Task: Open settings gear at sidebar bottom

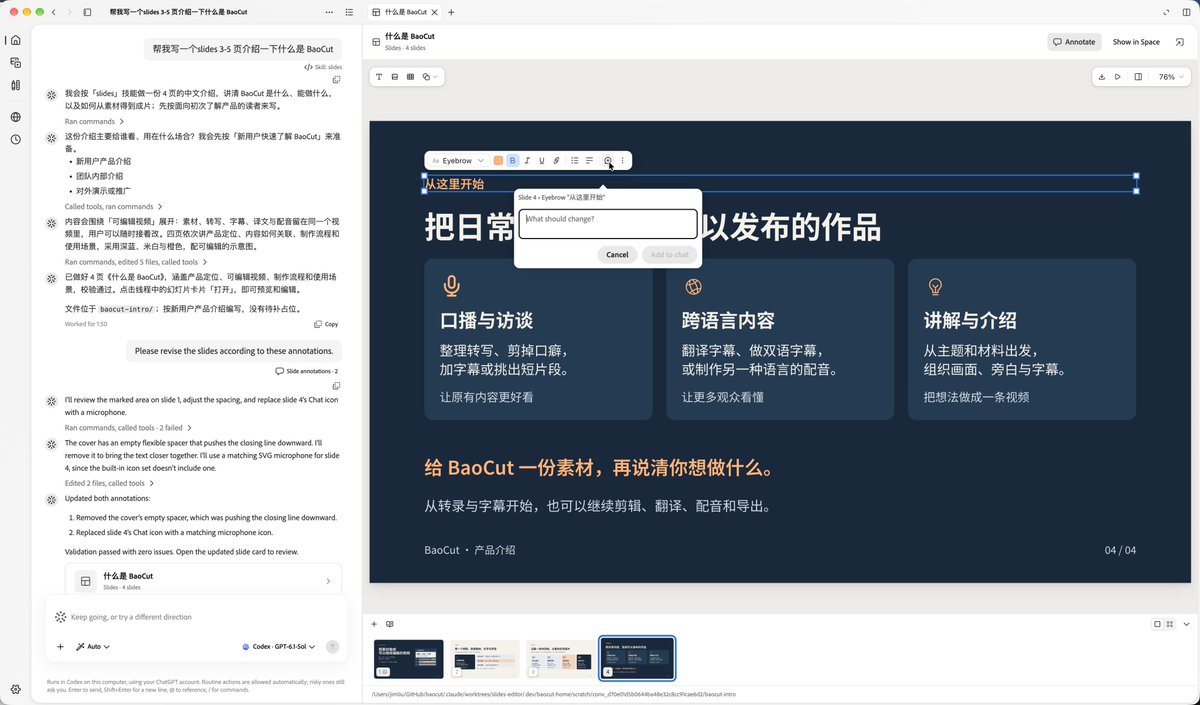Action: pyautogui.click(x=15, y=689)
